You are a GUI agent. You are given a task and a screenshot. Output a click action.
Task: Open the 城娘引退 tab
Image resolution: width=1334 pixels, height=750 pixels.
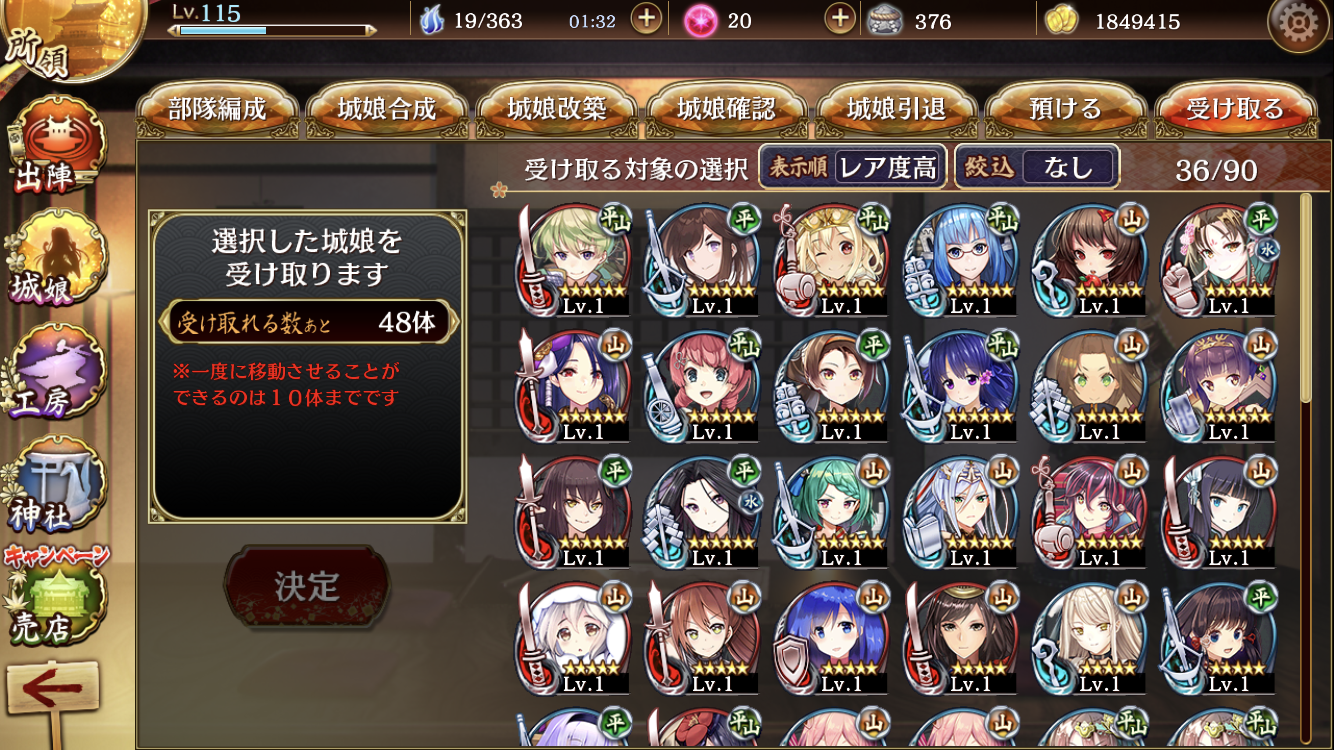[896, 108]
